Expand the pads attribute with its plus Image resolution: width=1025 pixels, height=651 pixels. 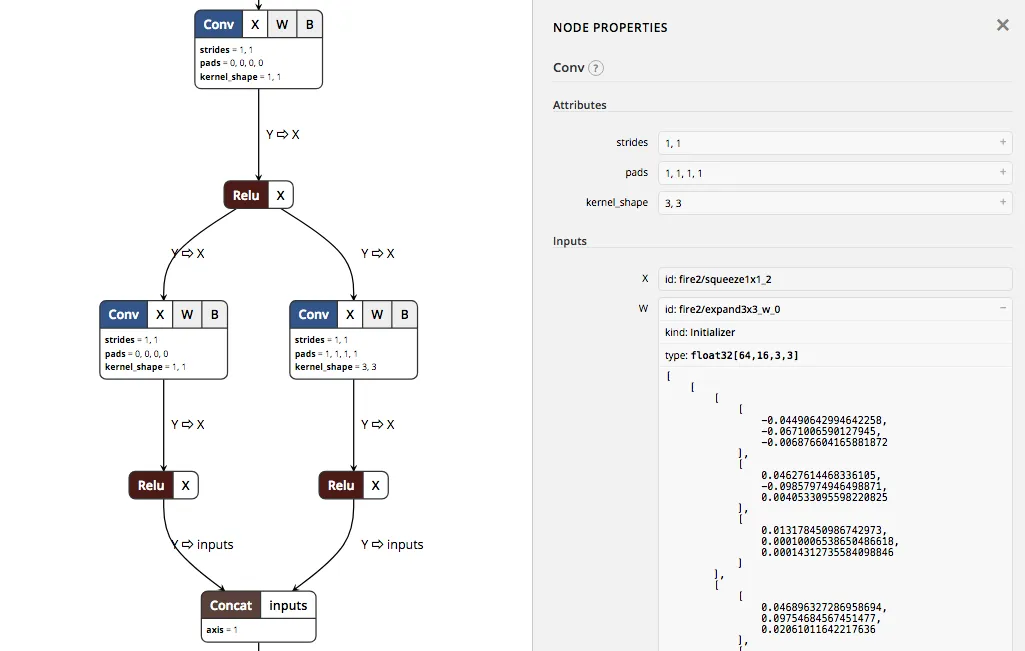tap(1002, 172)
